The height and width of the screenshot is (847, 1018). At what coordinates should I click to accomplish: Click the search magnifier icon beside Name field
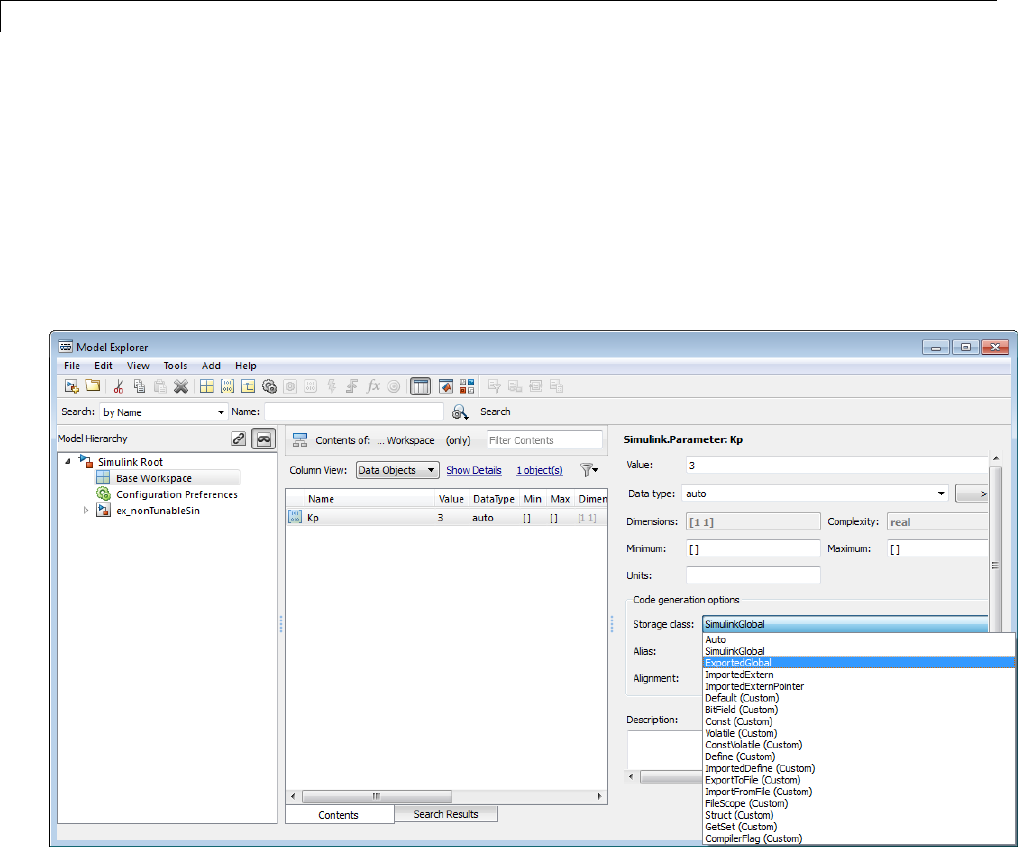(460, 411)
